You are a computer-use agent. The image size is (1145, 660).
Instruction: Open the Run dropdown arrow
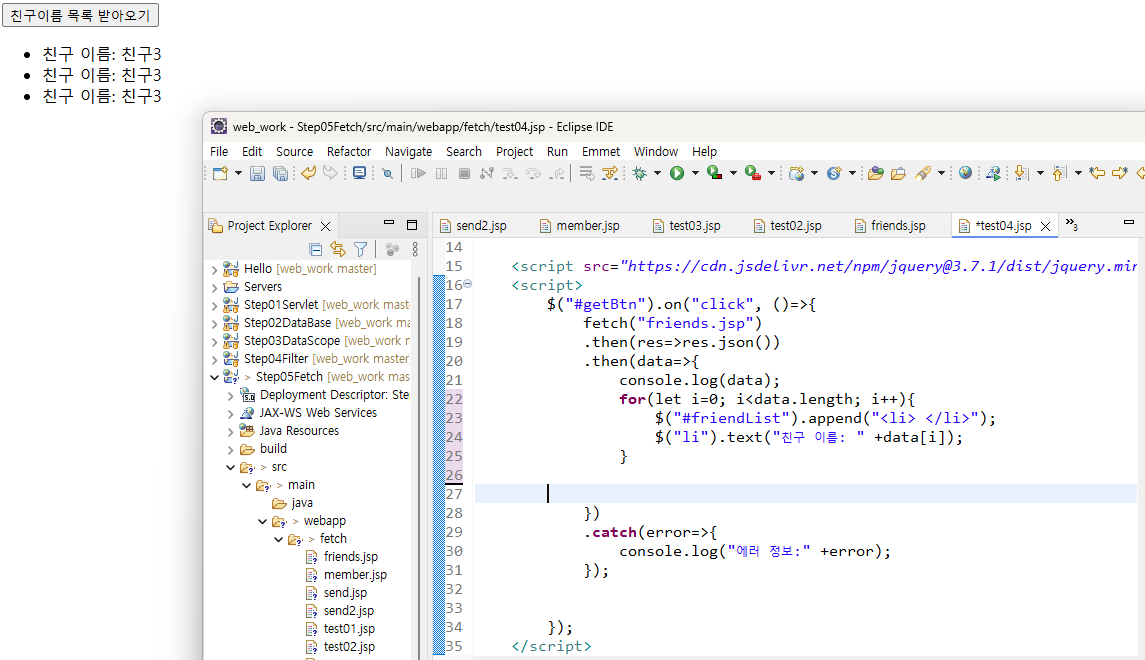tap(695, 173)
